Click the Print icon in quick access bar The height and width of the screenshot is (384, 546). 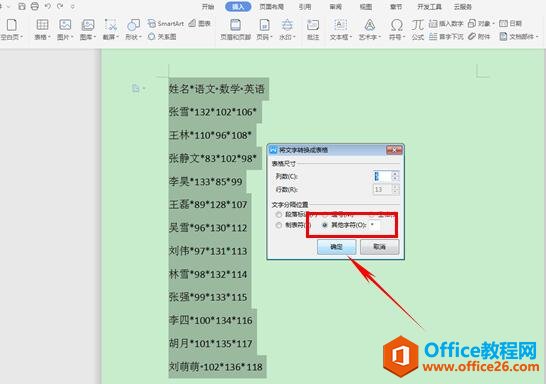point(35,6)
